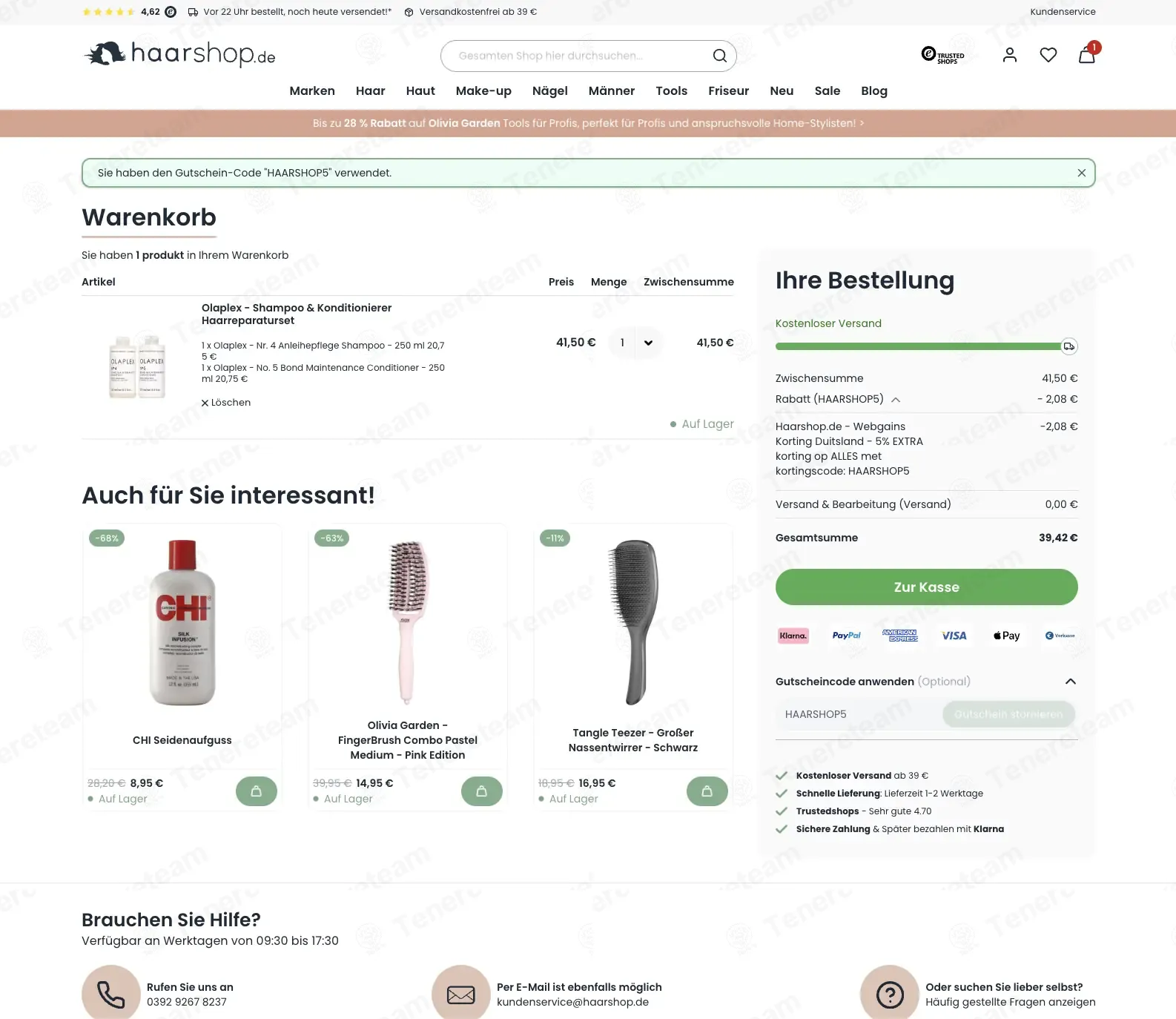This screenshot has height=1019, width=1176.
Task: Open the Männer menu
Action: pos(612,90)
